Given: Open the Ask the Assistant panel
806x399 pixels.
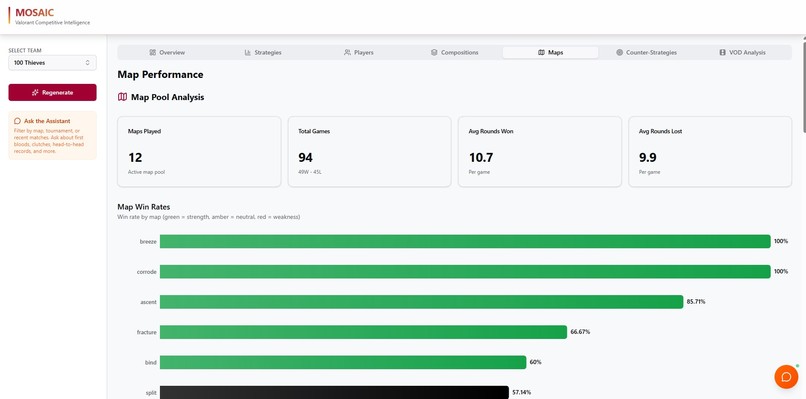Looking at the screenshot, I should pos(52,136).
